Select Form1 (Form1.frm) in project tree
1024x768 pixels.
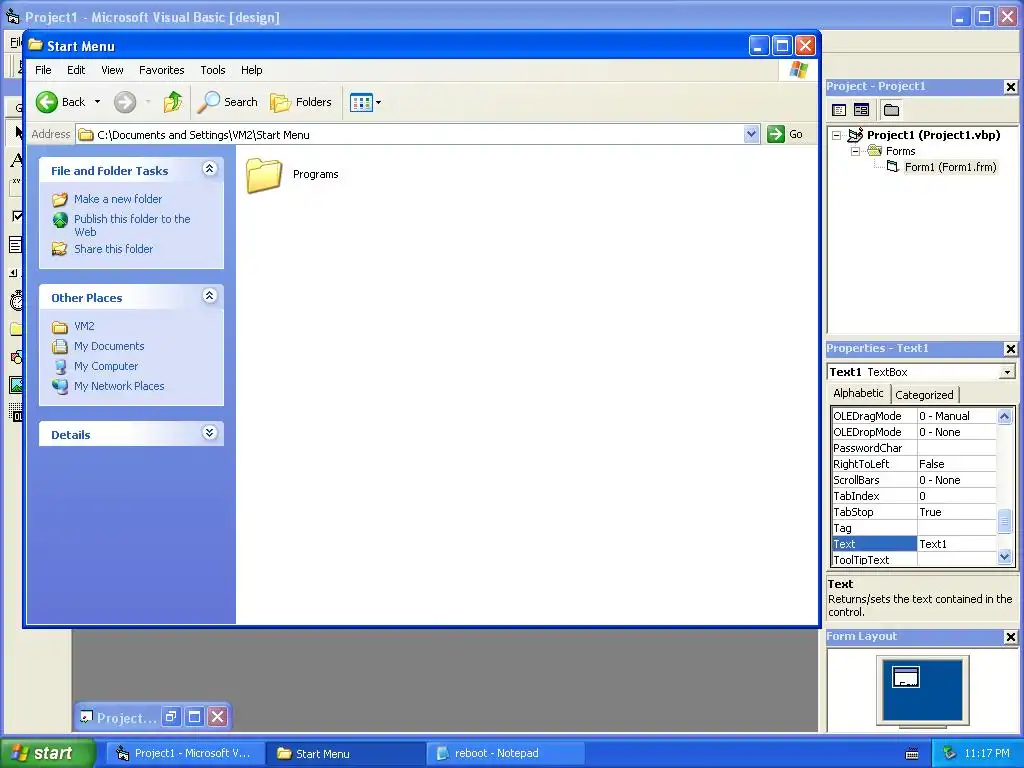coord(950,167)
